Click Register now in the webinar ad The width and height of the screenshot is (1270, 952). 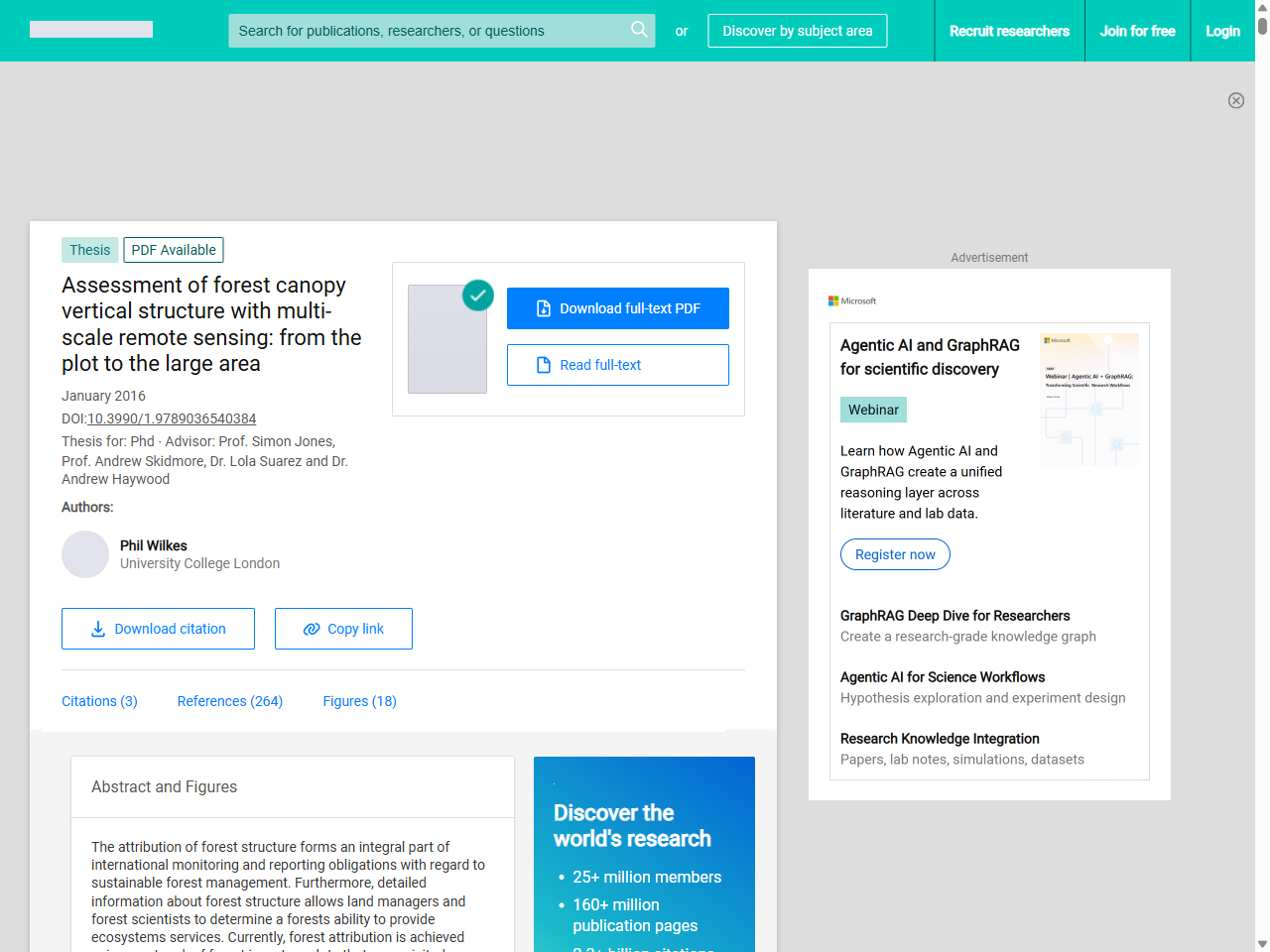pos(895,554)
